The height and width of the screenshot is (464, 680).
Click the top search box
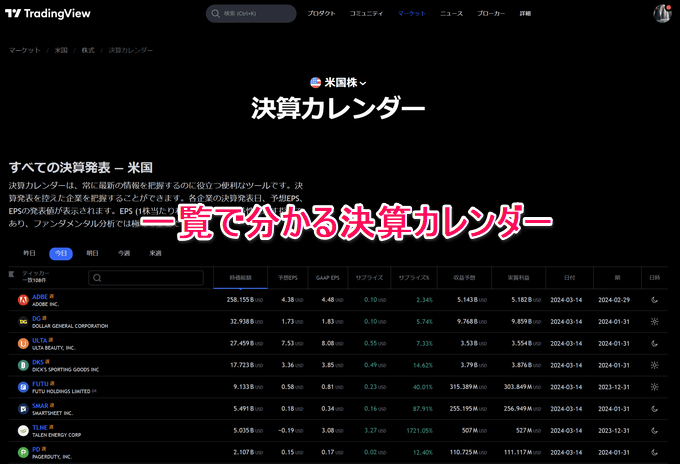click(251, 13)
